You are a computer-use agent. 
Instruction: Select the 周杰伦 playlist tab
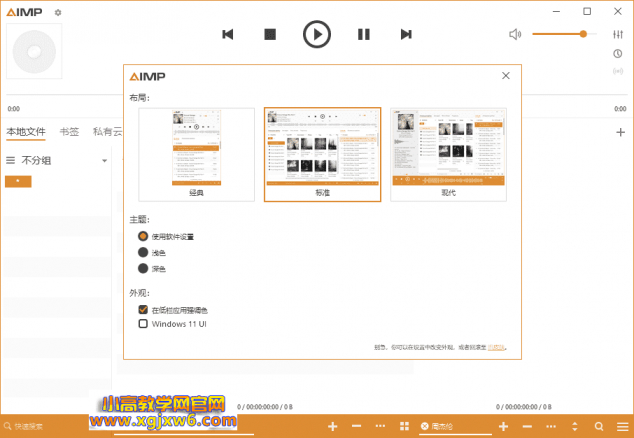pyautogui.click(x=442, y=426)
